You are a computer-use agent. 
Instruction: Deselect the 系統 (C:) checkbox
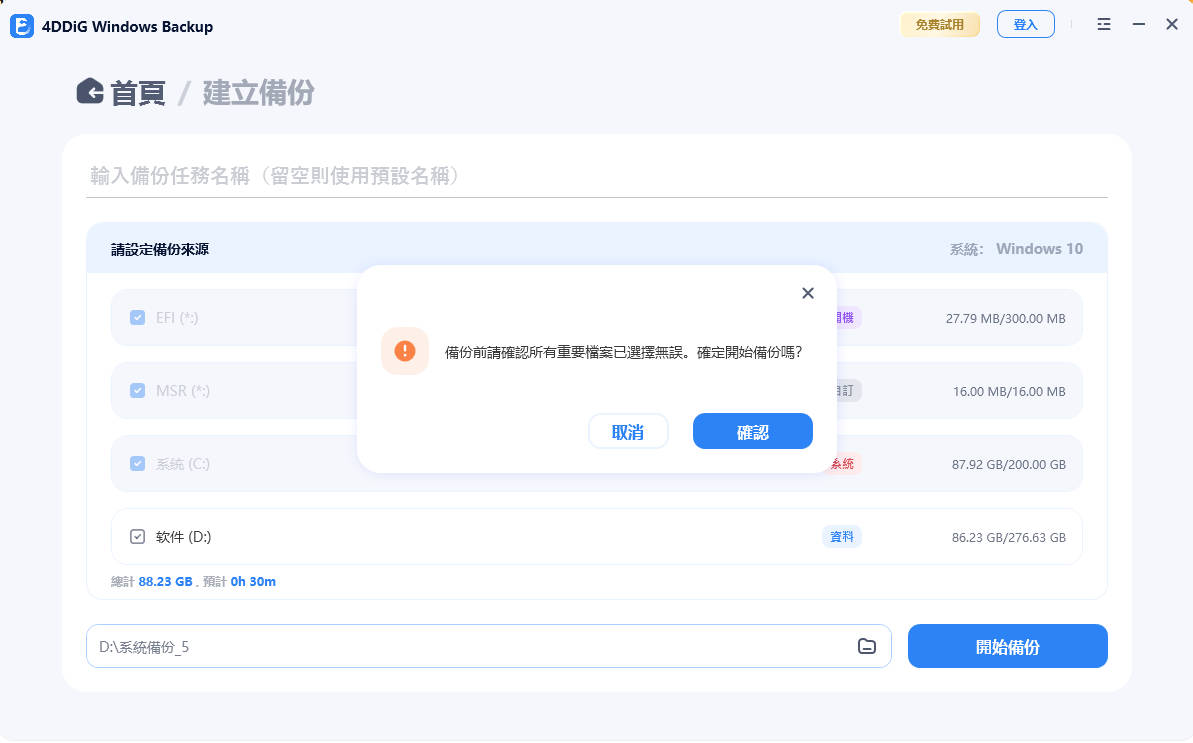(x=137, y=463)
